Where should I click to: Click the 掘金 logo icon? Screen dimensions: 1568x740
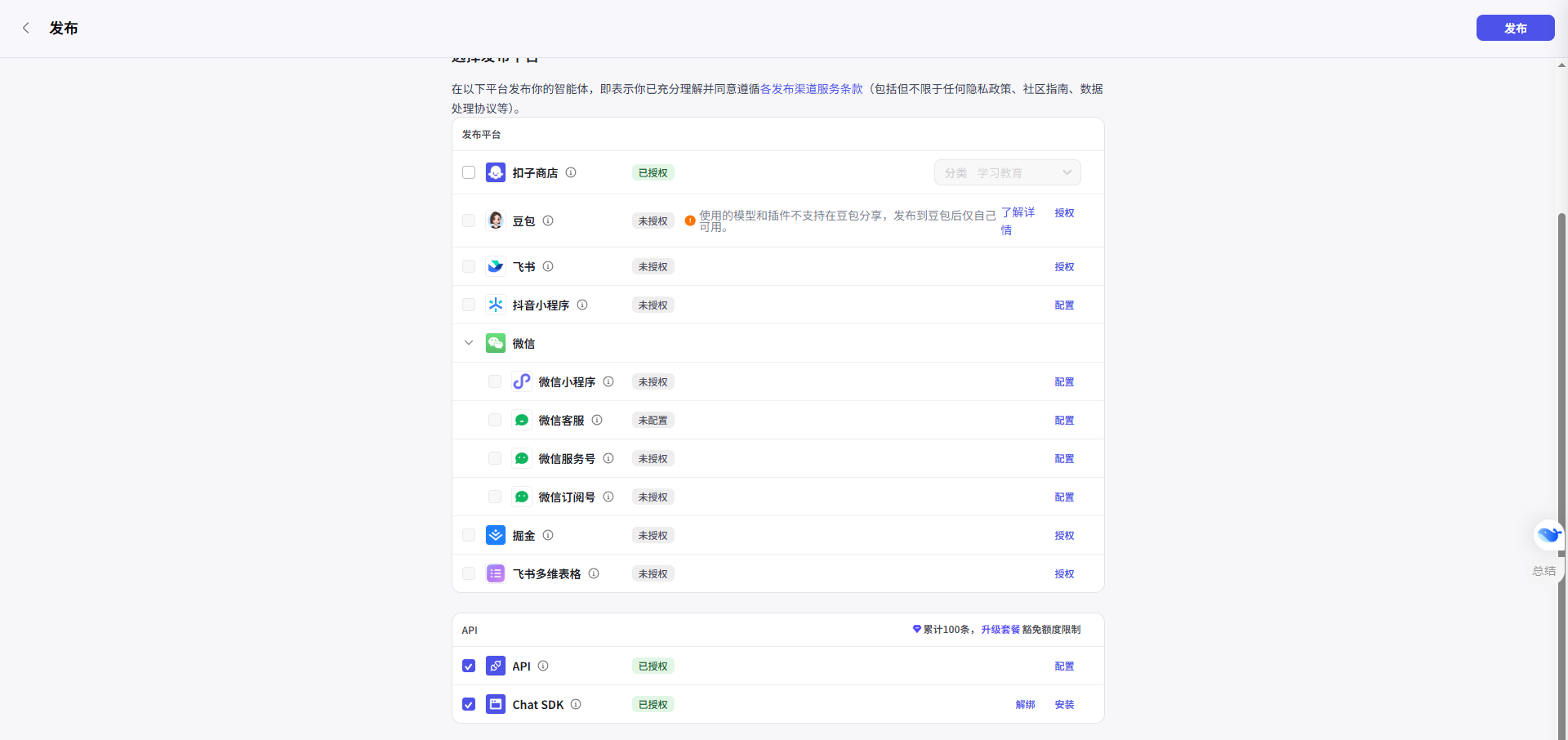(x=496, y=535)
